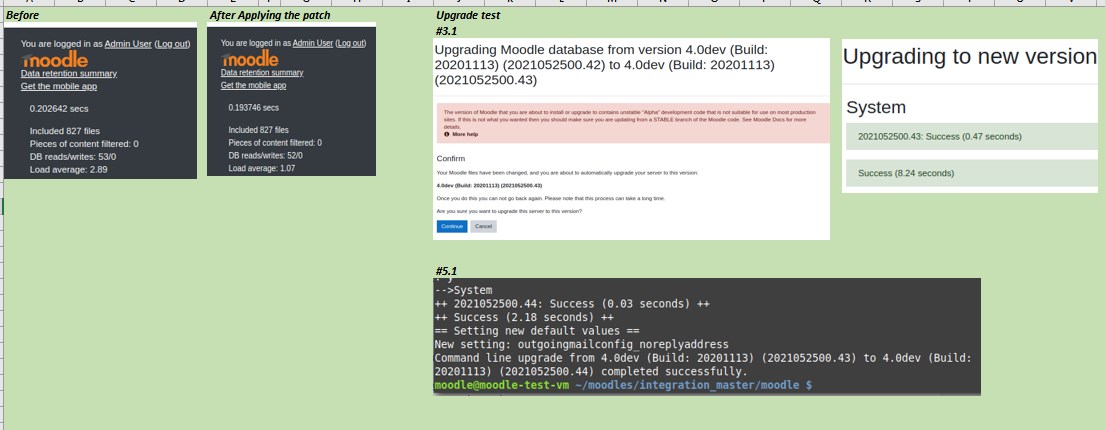1105x430 pixels.
Task: Open Data retention summary in Before panel
Action: pyautogui.click(x=69, y=73)
